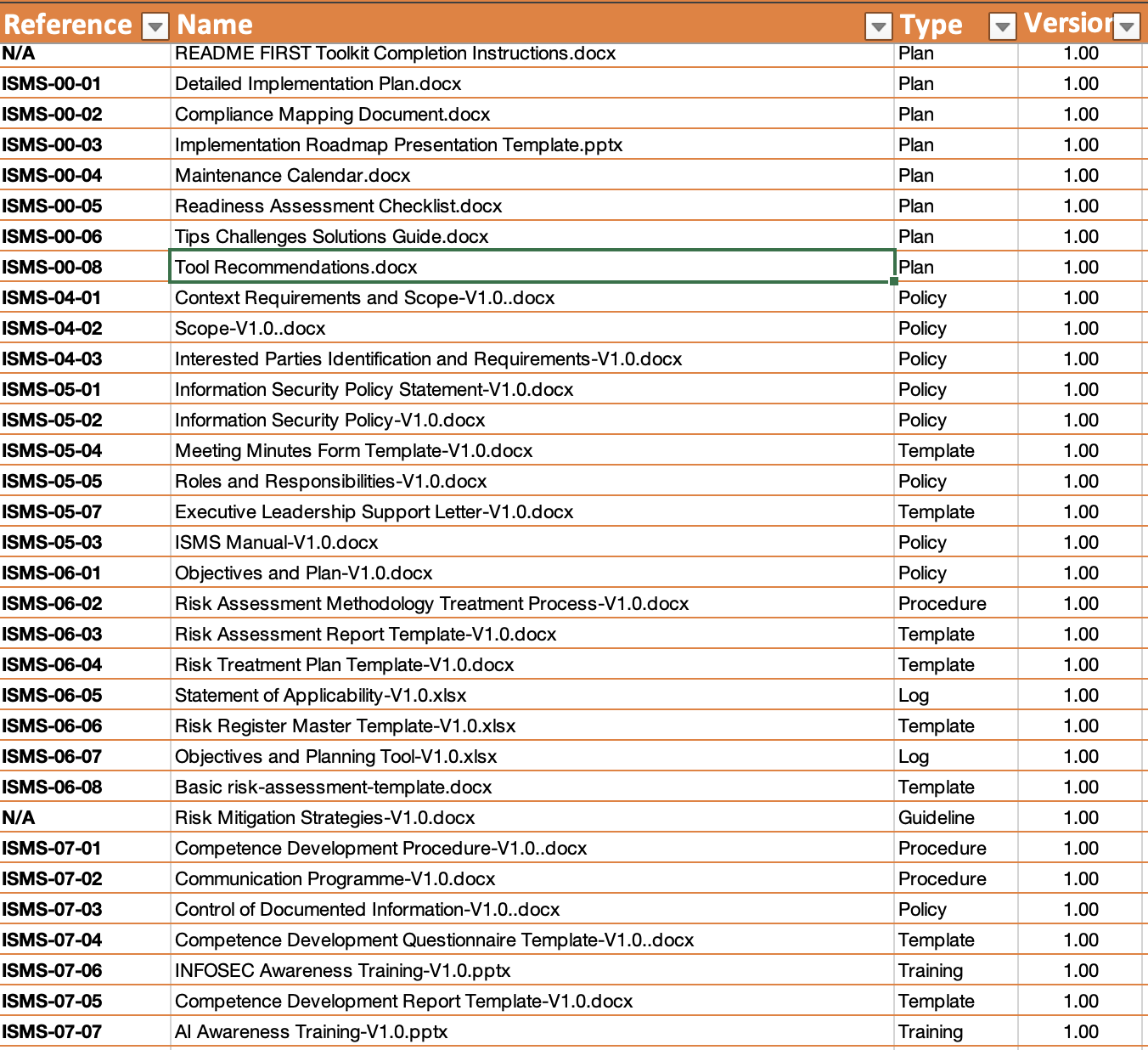
Task: Click the Procedure type cell for ISMS-06-02
Action: [956, 603]
